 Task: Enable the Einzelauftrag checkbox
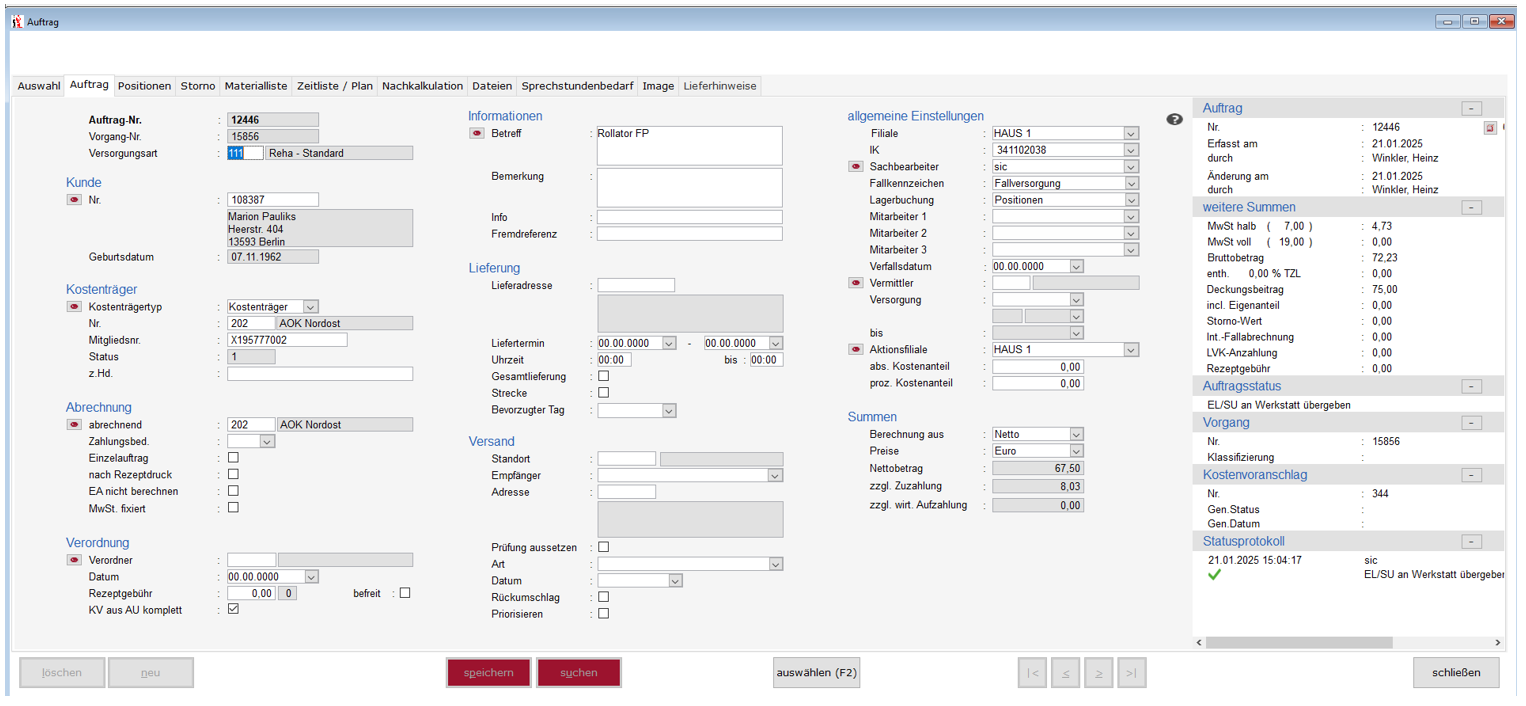[x=233, y=458]
